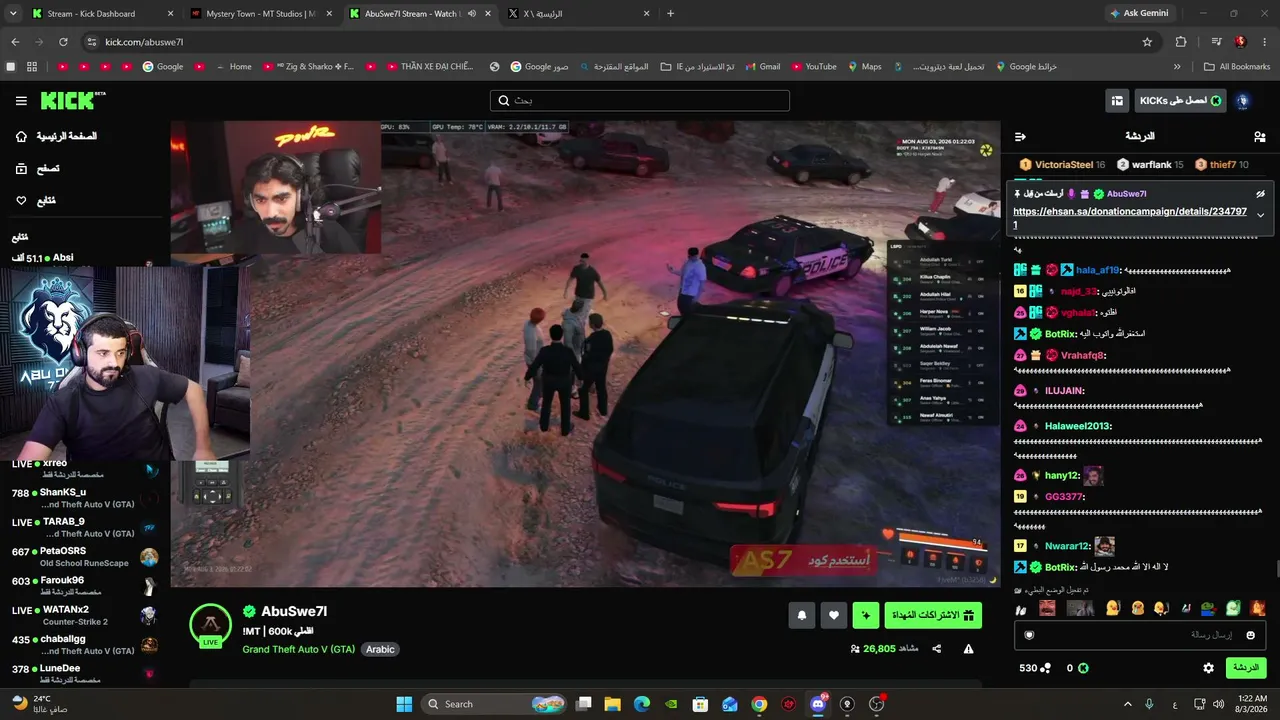The width and height of the screenshot is (1280, 720).
Task: Collapse the chat panel with the arrow icon
Action: click(x=1020, y=137)
